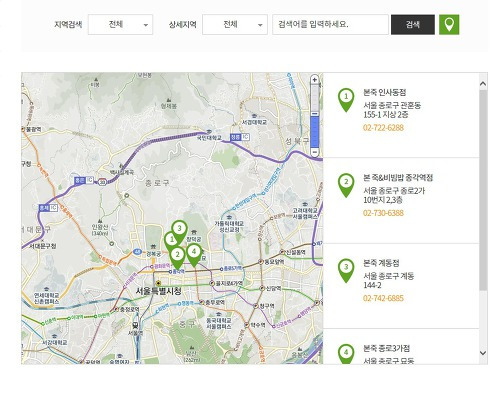
Task: Click 상세지역 label
Action: point(182,24)
